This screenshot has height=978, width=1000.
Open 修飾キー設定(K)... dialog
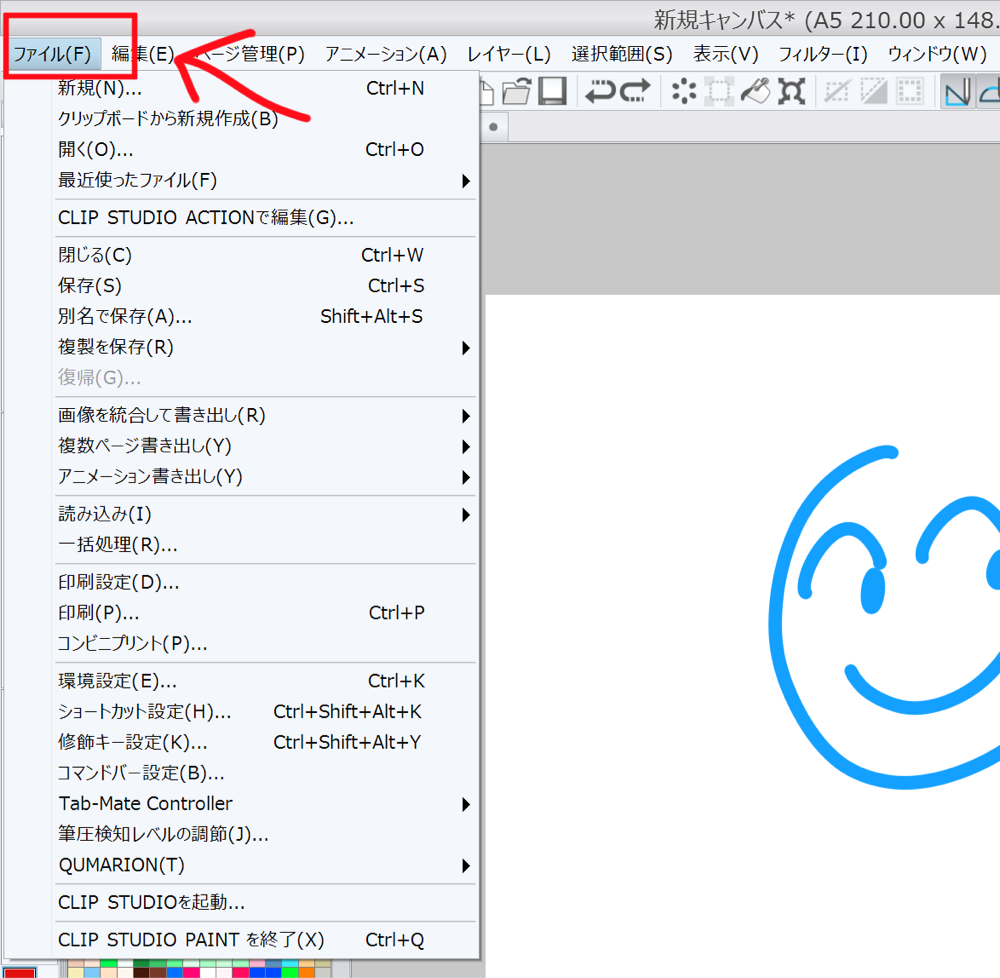coord(266,742)
